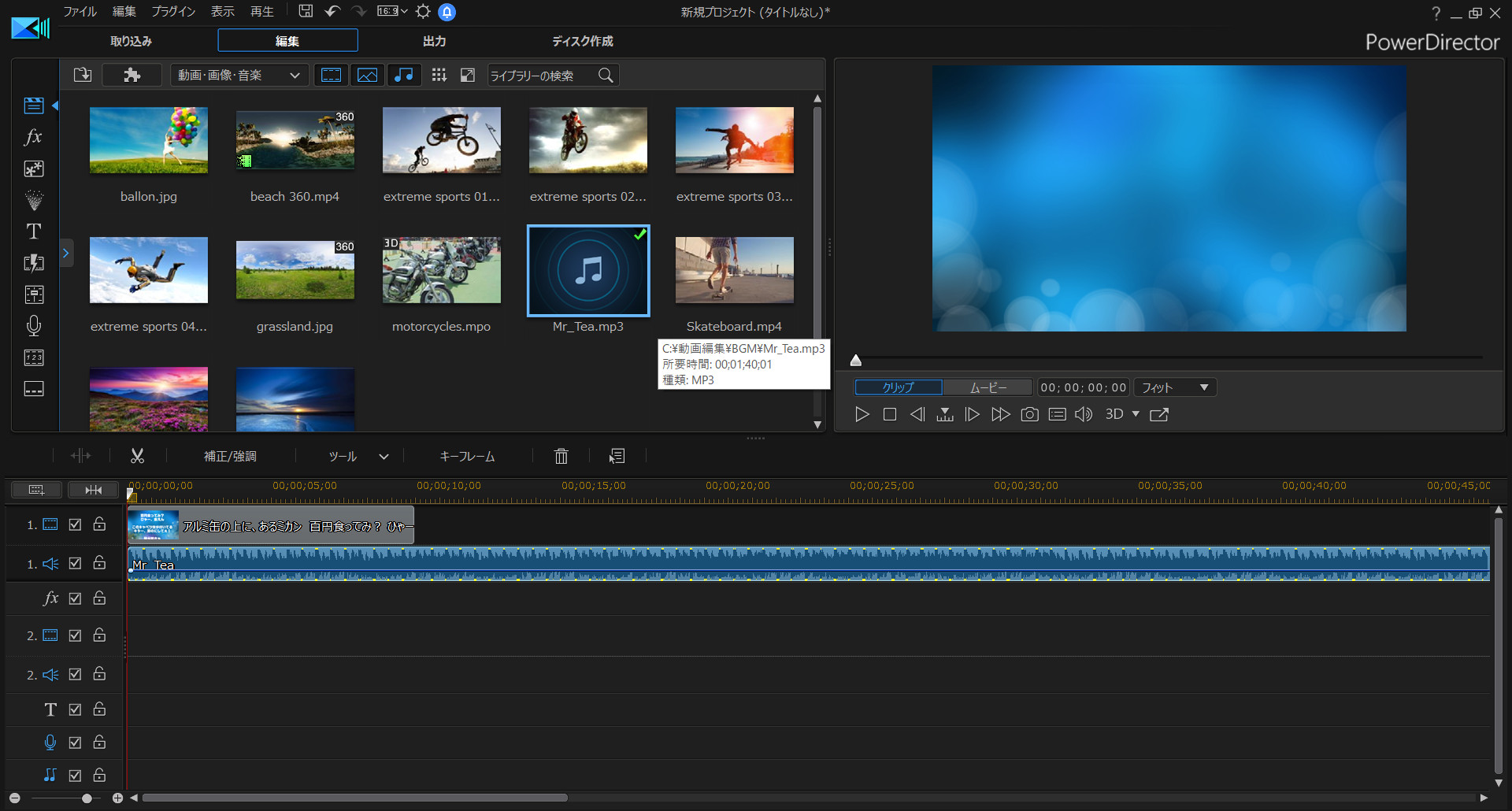Open the 3D mode dropdown arrow
The image size is (1512, 811).
[1136, 413]
